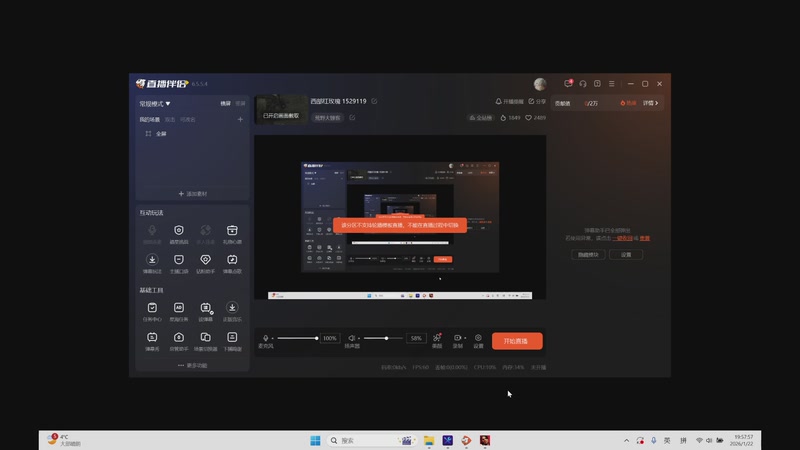Click the 添加素材 add source button

pos(192,194)
